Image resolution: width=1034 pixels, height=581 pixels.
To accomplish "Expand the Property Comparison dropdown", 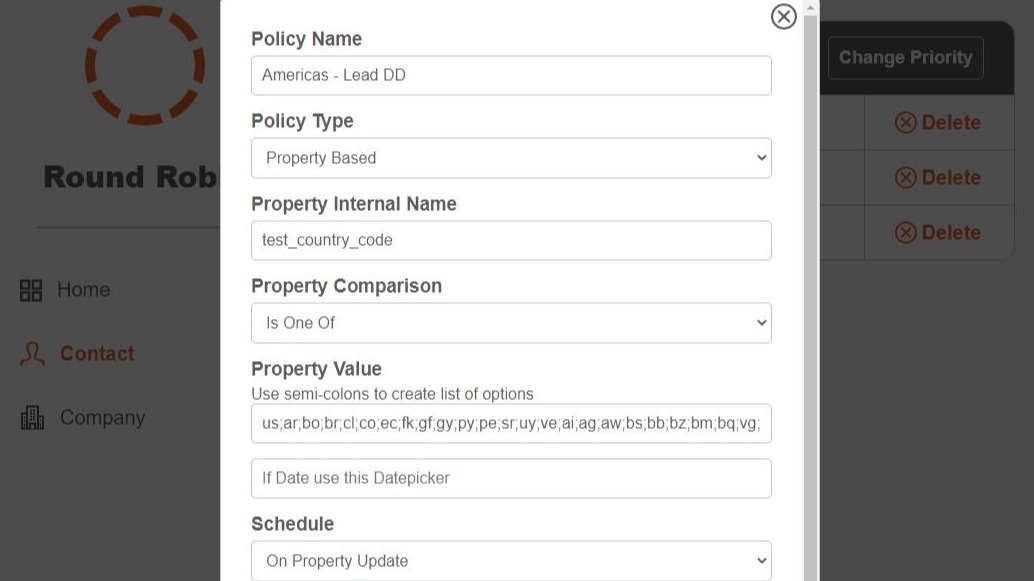I will [x=511, y=323].
